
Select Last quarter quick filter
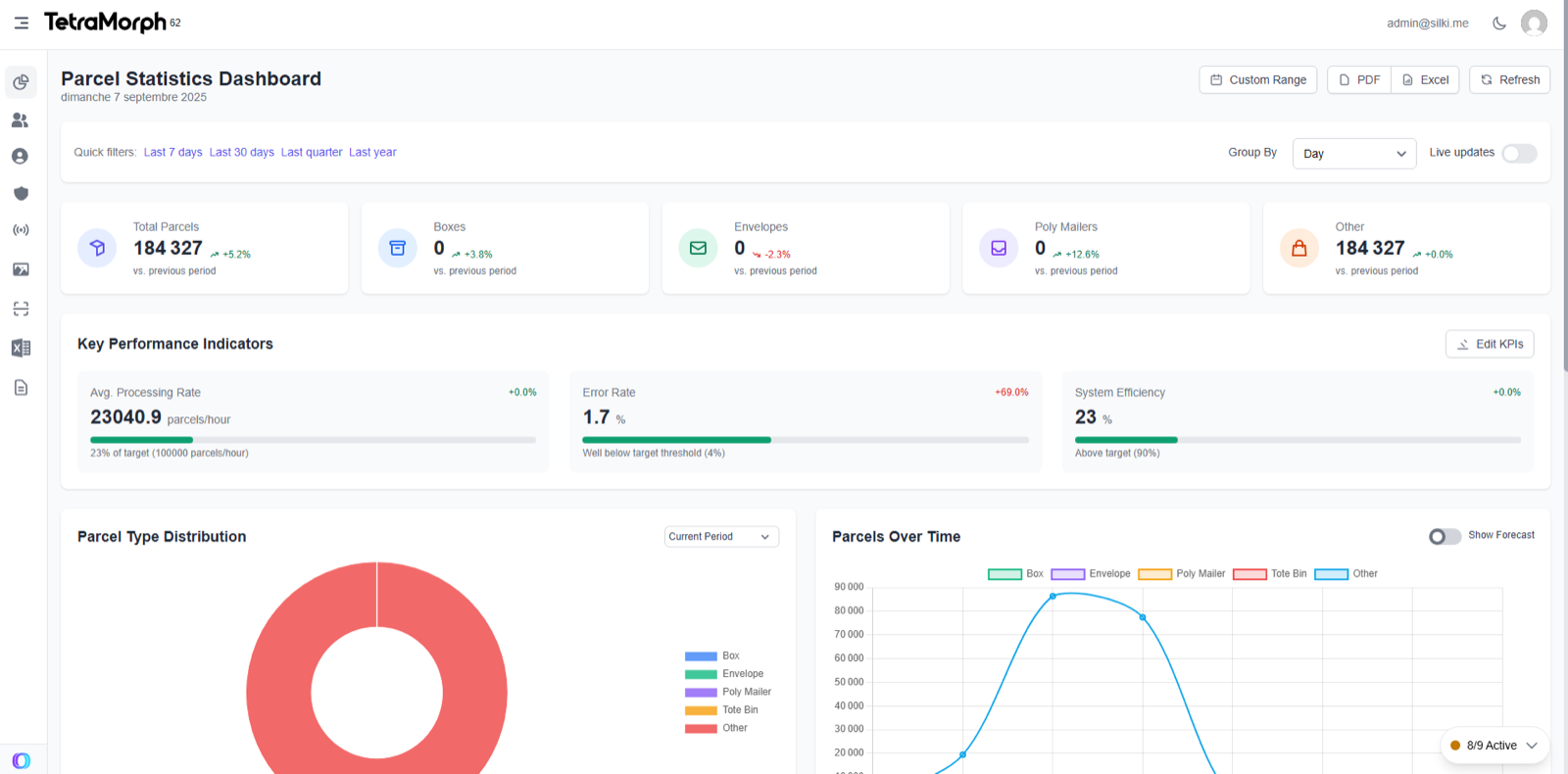coord(312,152)
